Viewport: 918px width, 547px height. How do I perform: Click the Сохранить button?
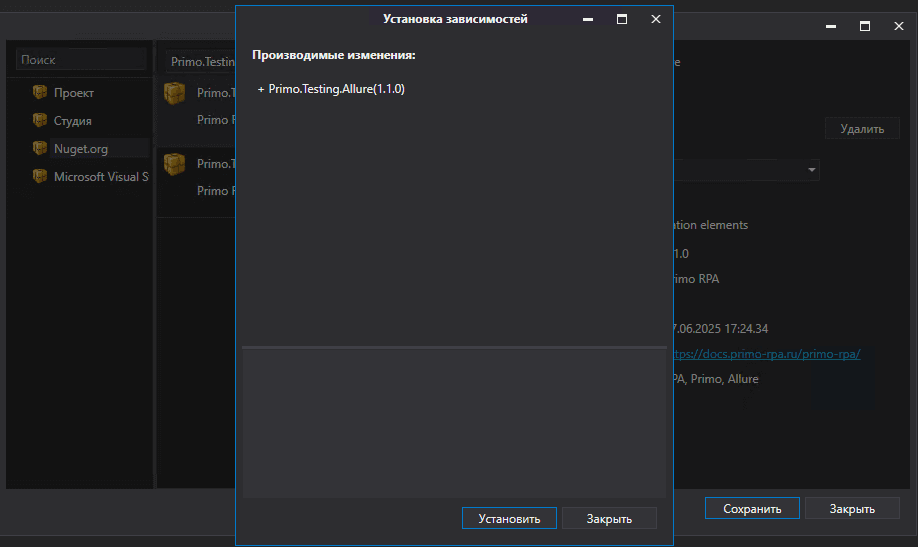pos(751,508)
